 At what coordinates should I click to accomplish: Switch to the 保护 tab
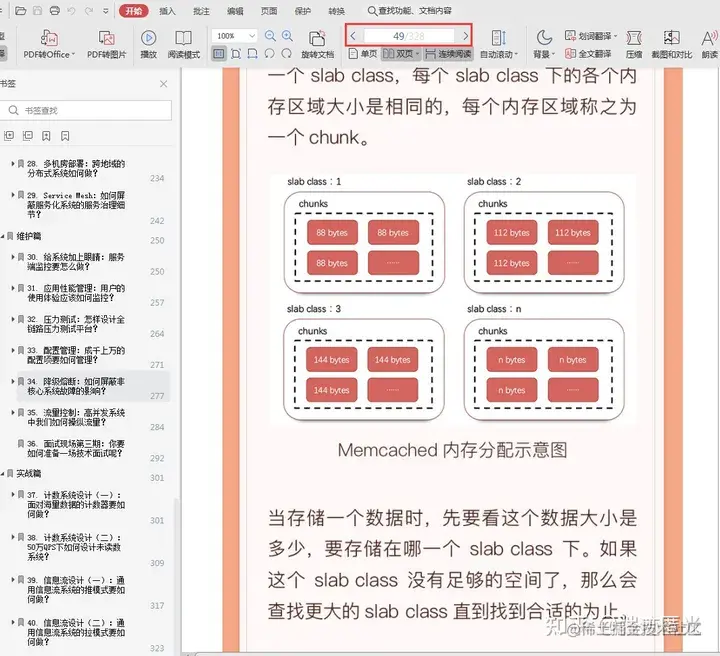click(303, 11)
